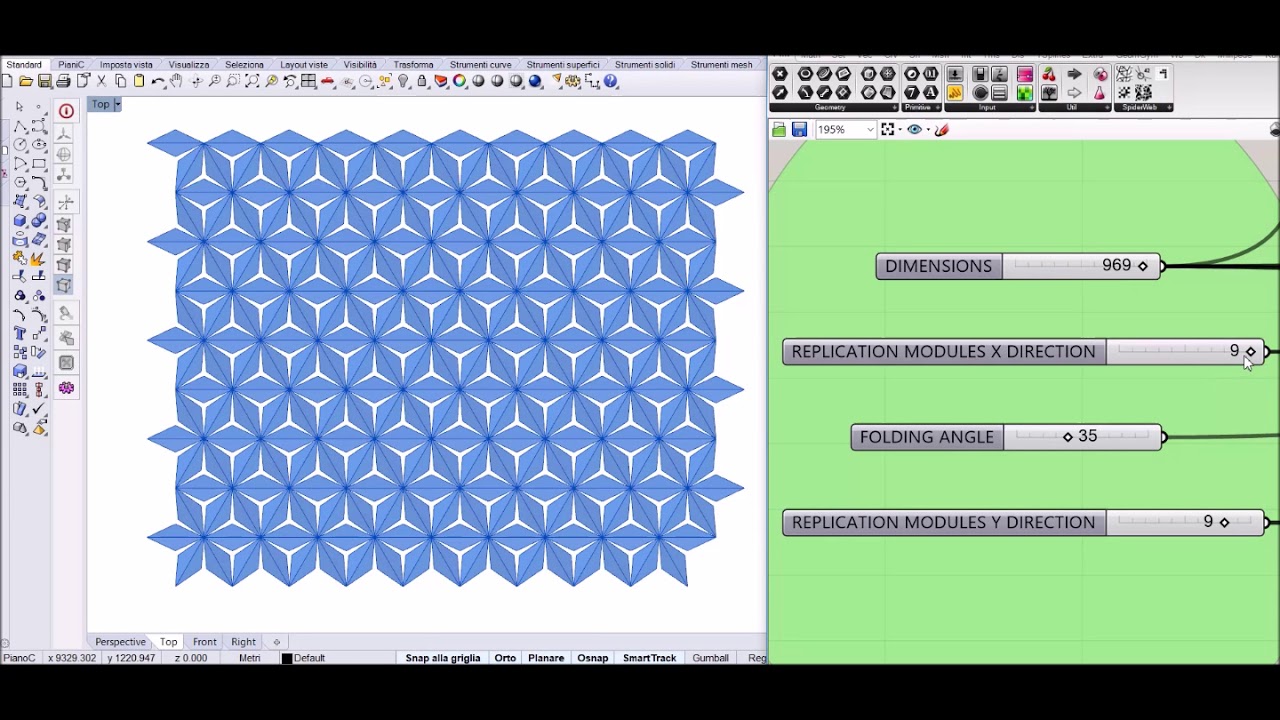Open Rhino options gear icon
The image size is (1280, 720).
coord(571,81)
